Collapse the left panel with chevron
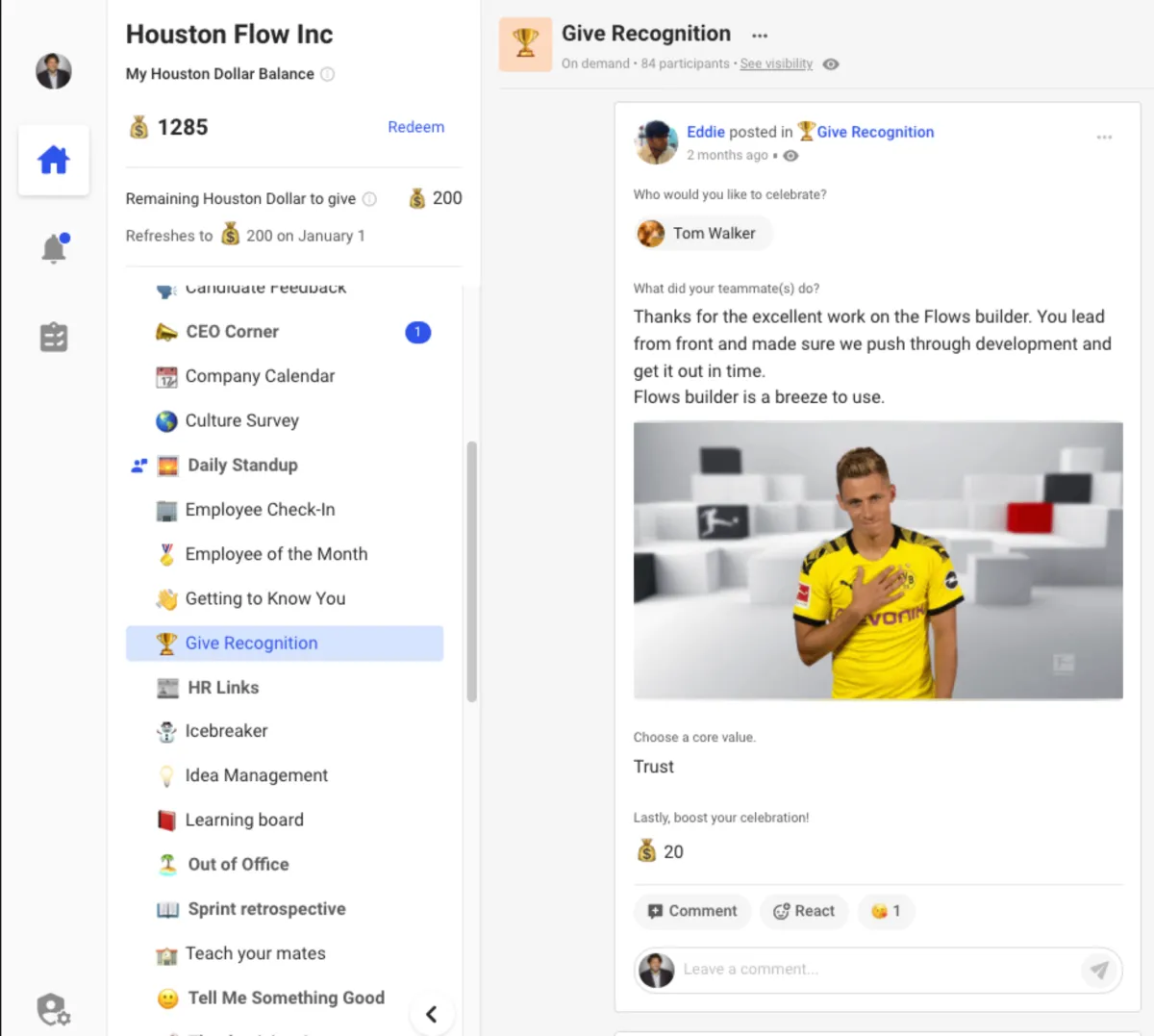This screenshot has width=1154, height=1036. [x=431, y=1014]
